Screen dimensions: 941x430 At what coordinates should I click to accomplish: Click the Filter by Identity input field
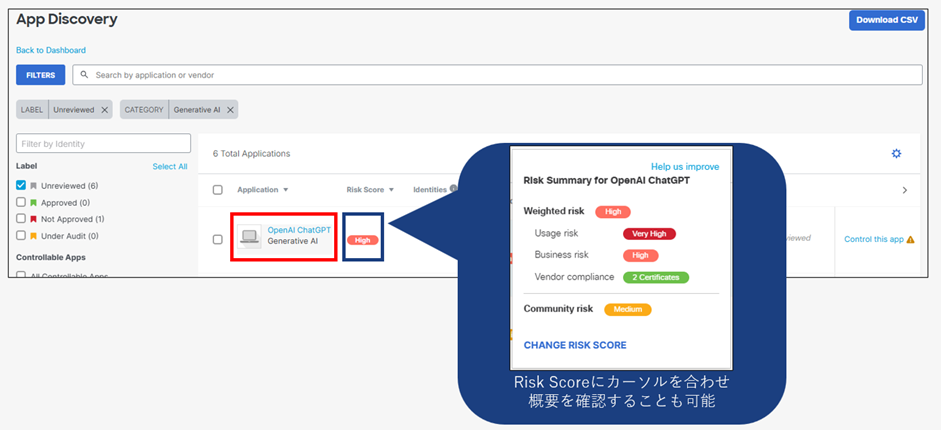(103, 144)
